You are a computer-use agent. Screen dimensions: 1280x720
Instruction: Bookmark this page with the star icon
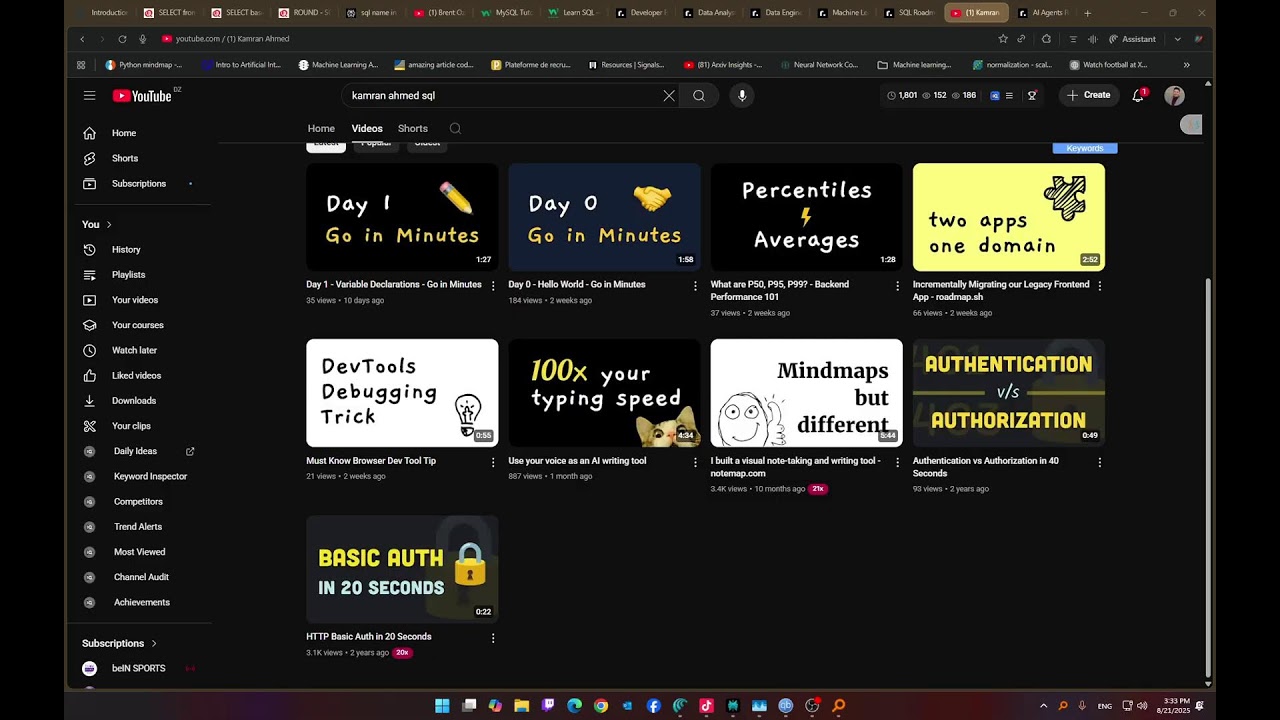(x=1003, y=39)
